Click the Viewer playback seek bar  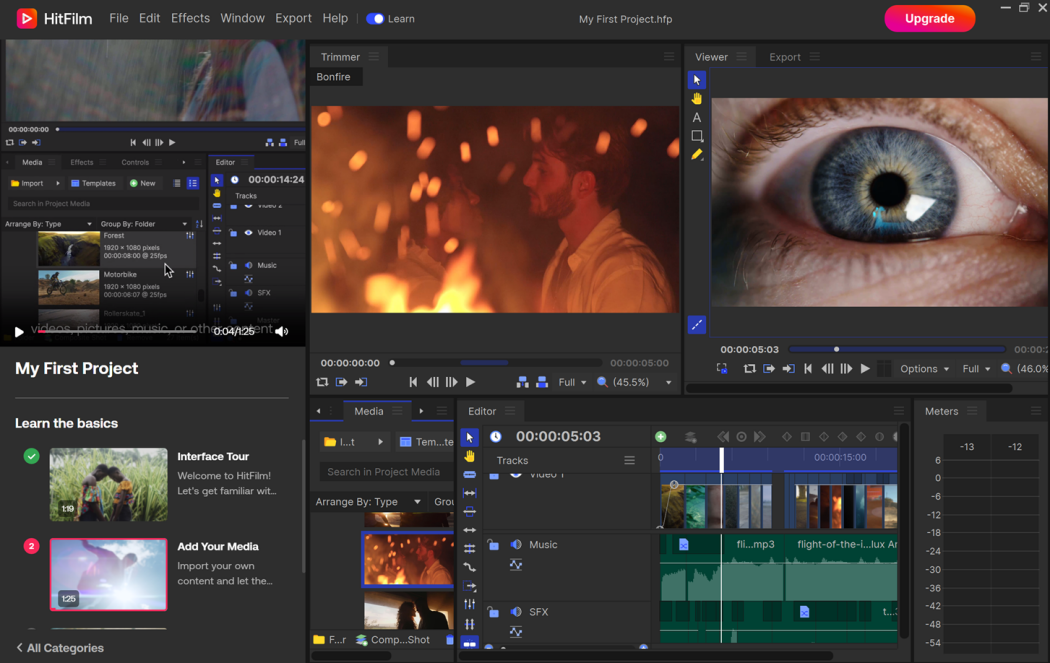[x=897, y=348]
